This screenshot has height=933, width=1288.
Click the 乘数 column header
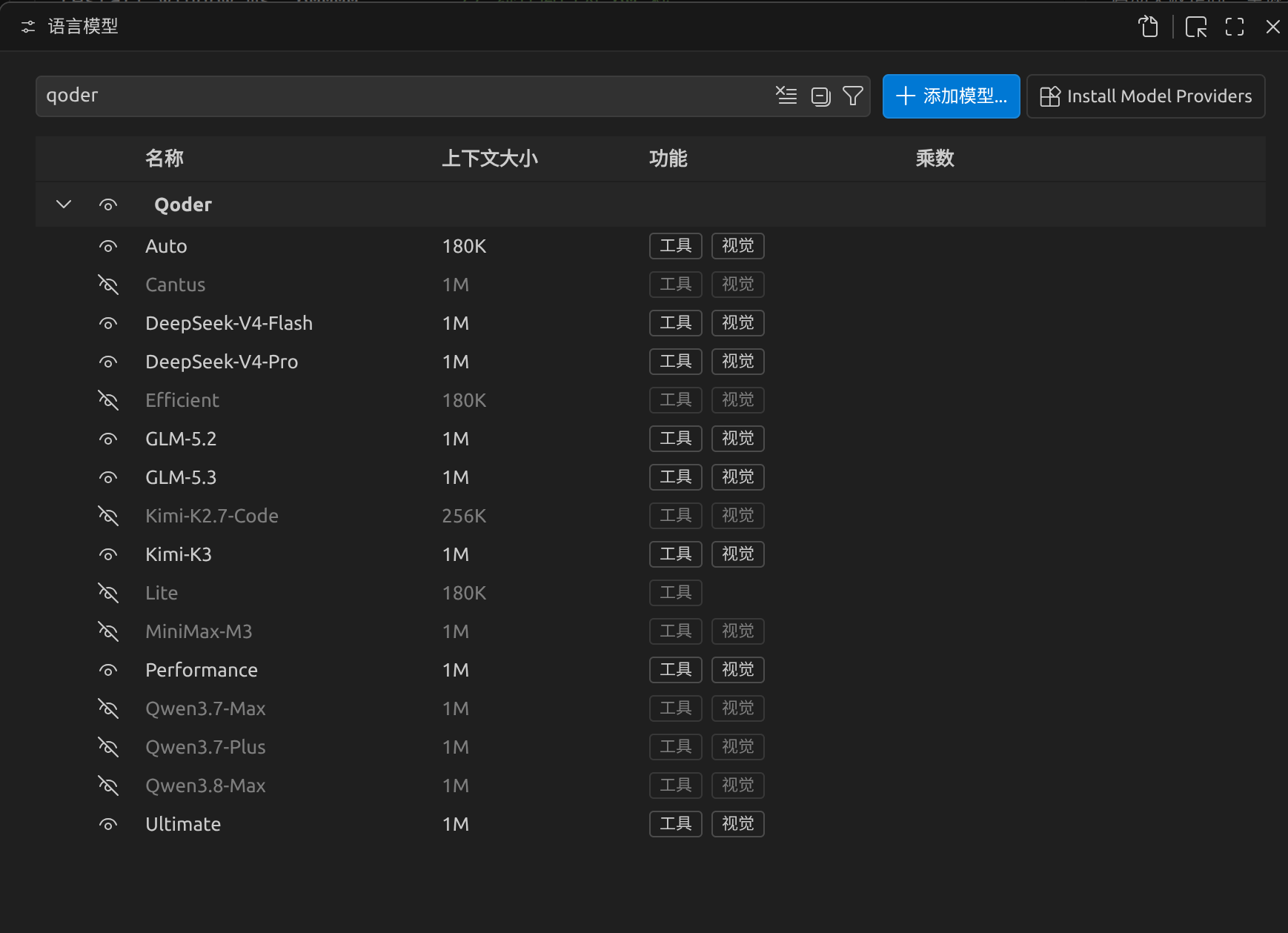(x=935, y=159)
